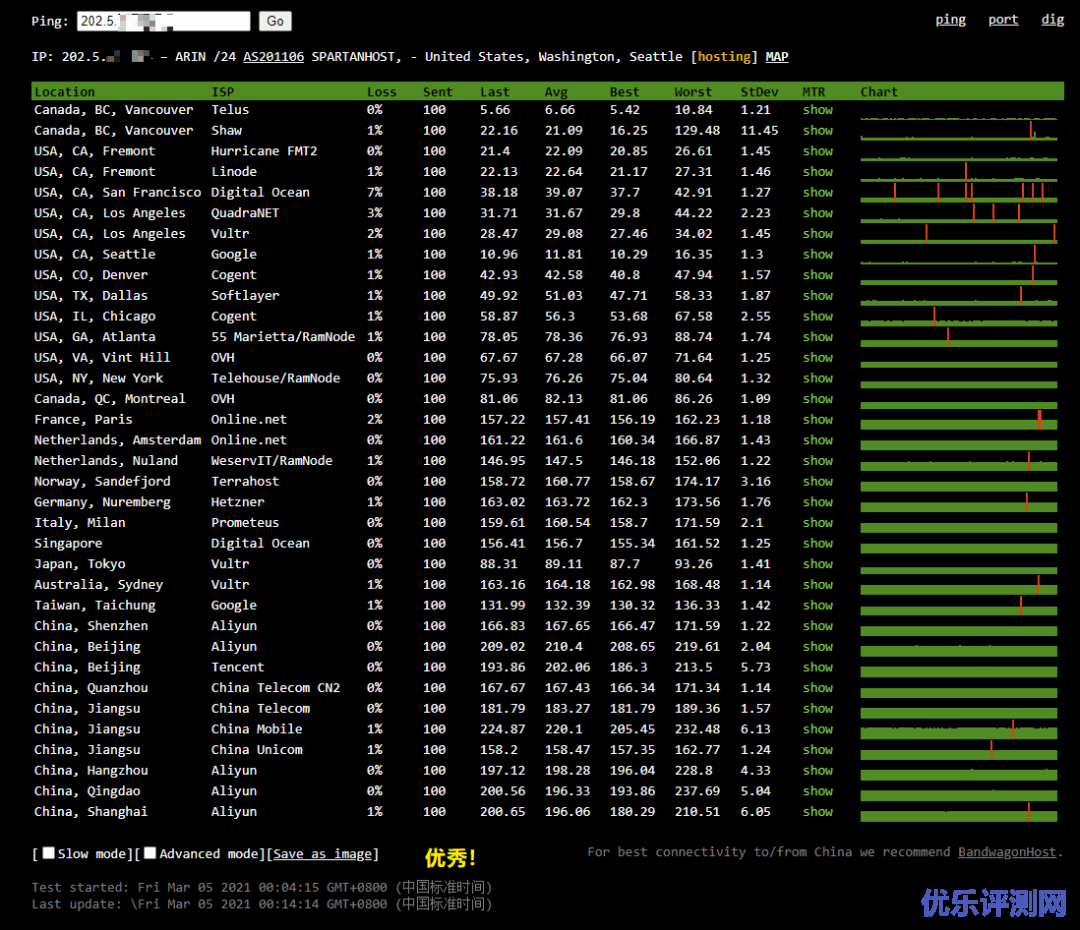Show MTR for Japan, Tokyo row

click(x=818, y=564)
